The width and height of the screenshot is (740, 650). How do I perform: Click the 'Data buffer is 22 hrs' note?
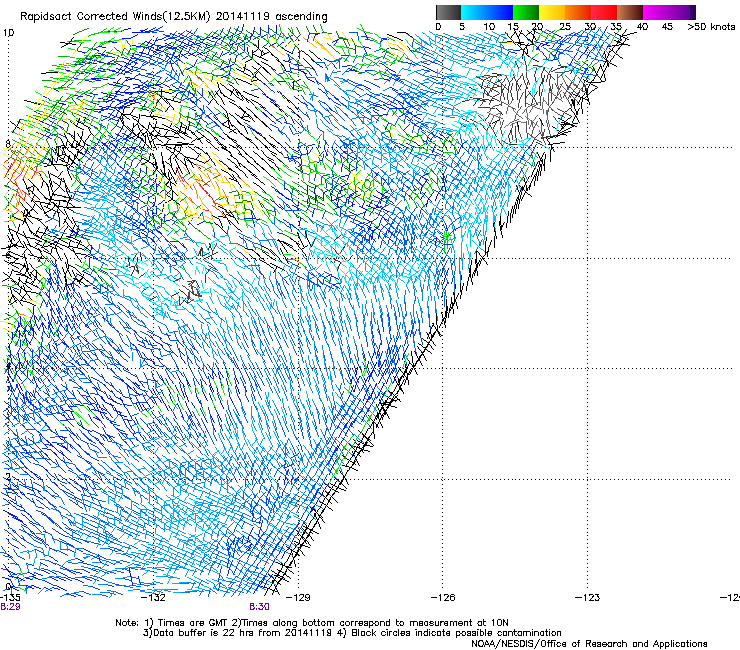point(352,633)
